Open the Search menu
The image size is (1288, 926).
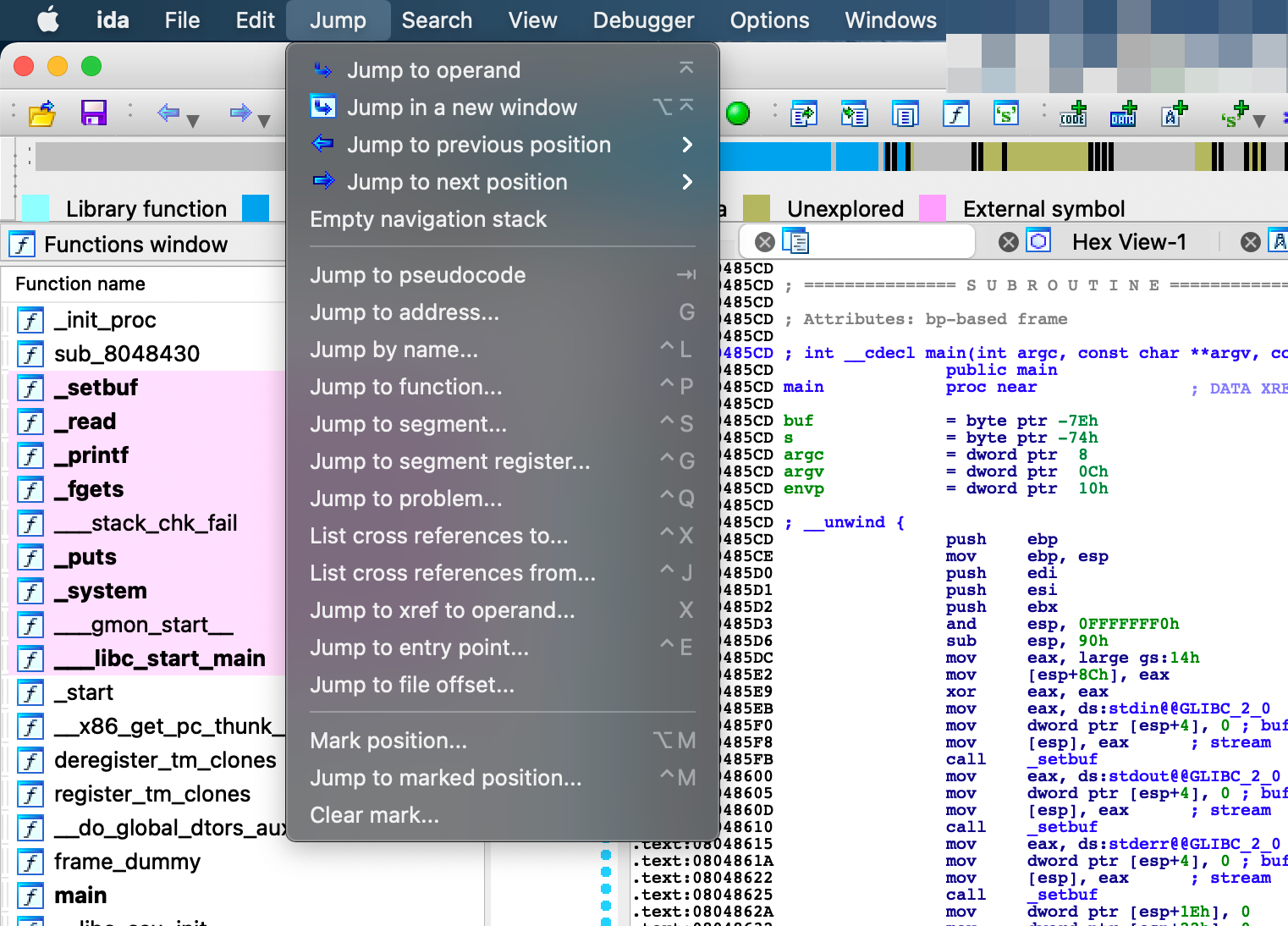pyautogui.click(x=437, y=20)
